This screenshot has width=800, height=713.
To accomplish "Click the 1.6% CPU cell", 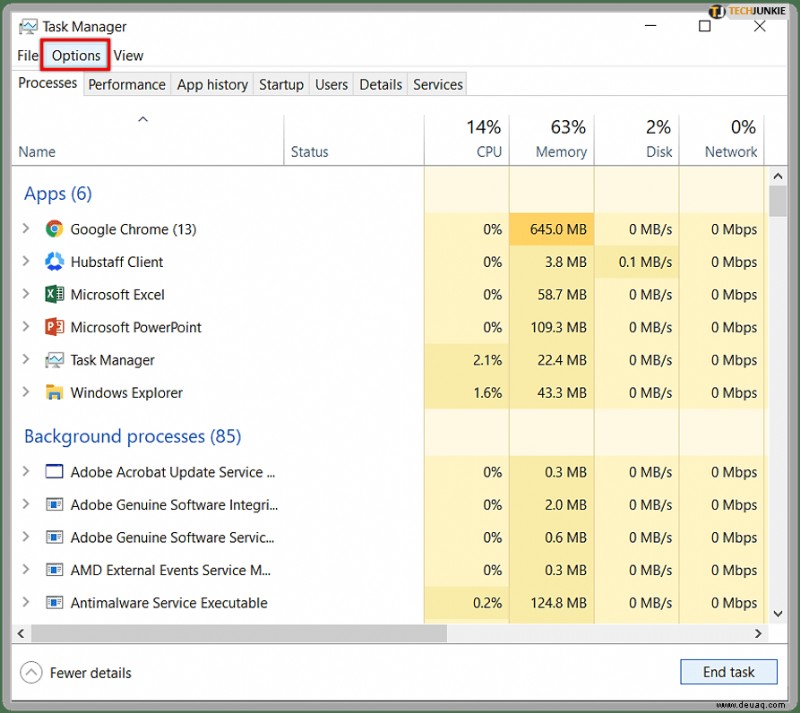I will click(466, 392).
